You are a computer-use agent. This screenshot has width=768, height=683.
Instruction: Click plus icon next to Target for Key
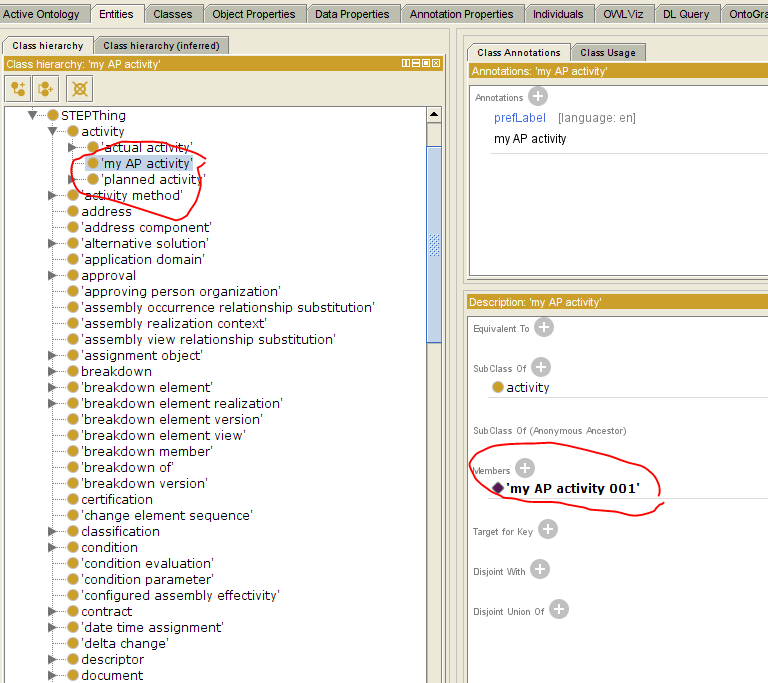[548, 529]
